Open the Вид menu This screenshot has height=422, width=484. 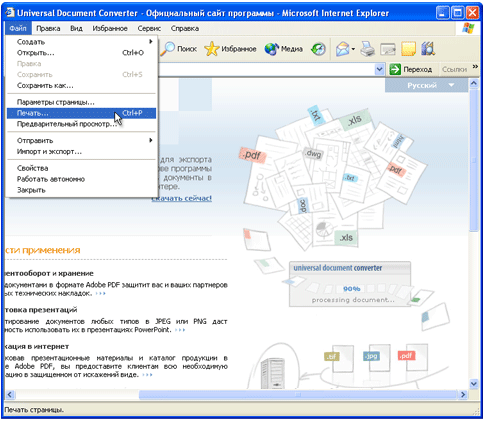[x=76, y=28]
